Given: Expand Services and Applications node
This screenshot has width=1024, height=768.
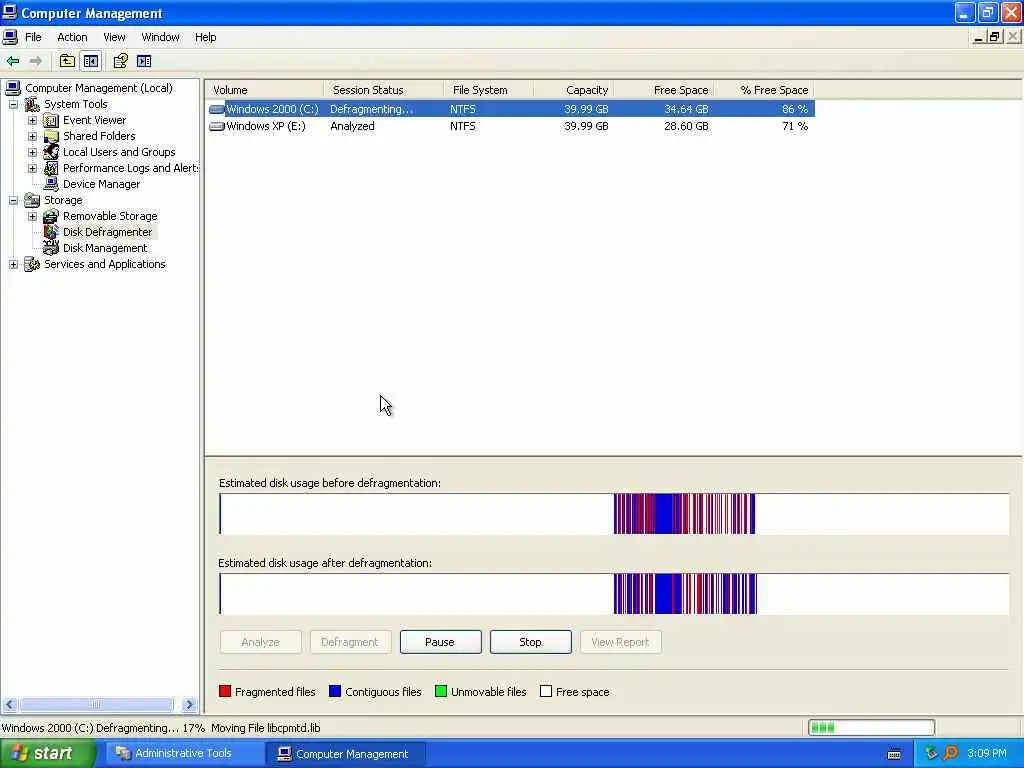Looking at the screenshot, I should [13, 264].
